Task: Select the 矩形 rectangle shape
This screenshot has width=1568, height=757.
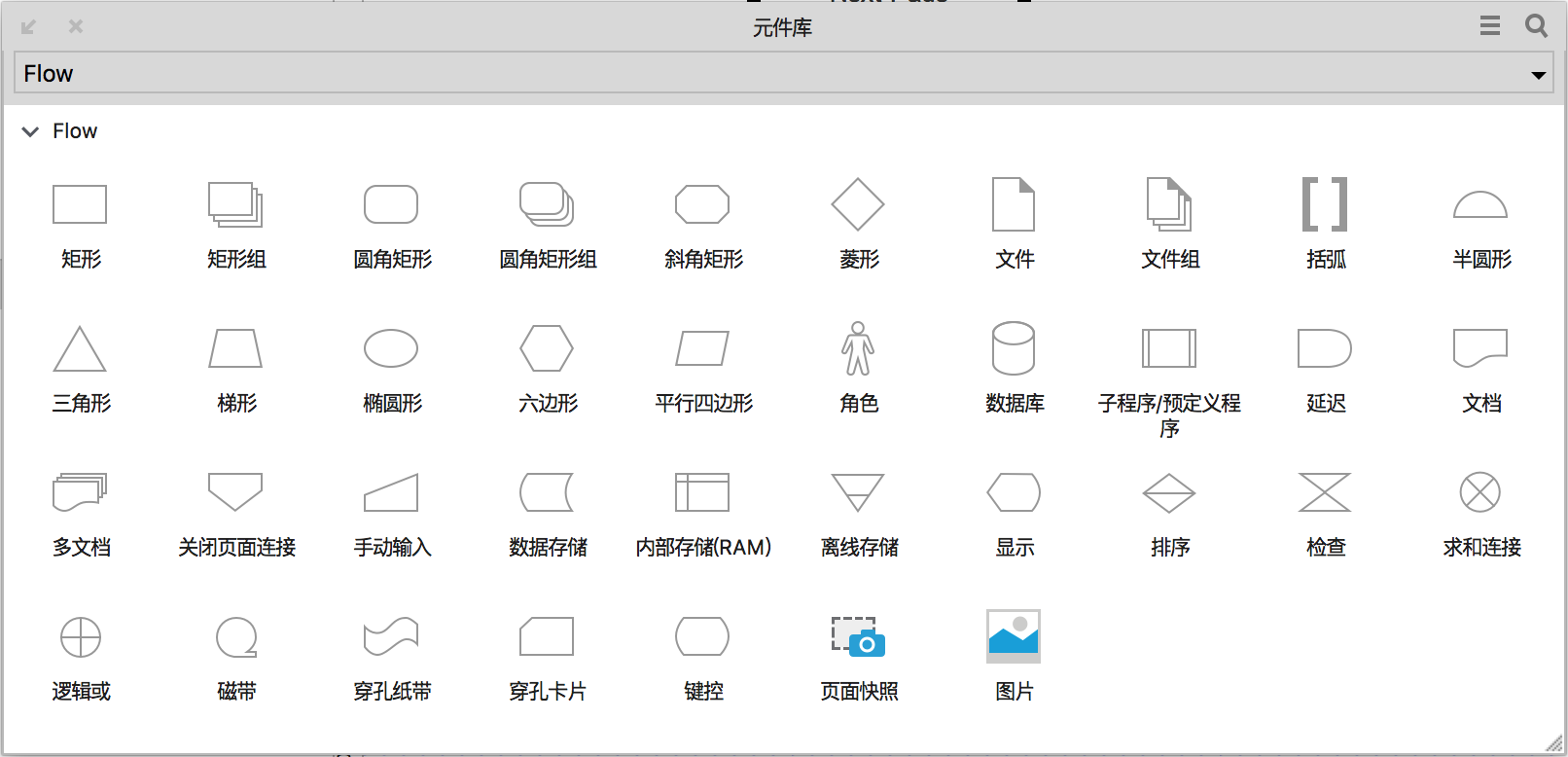Action: (x=80, y=204)
